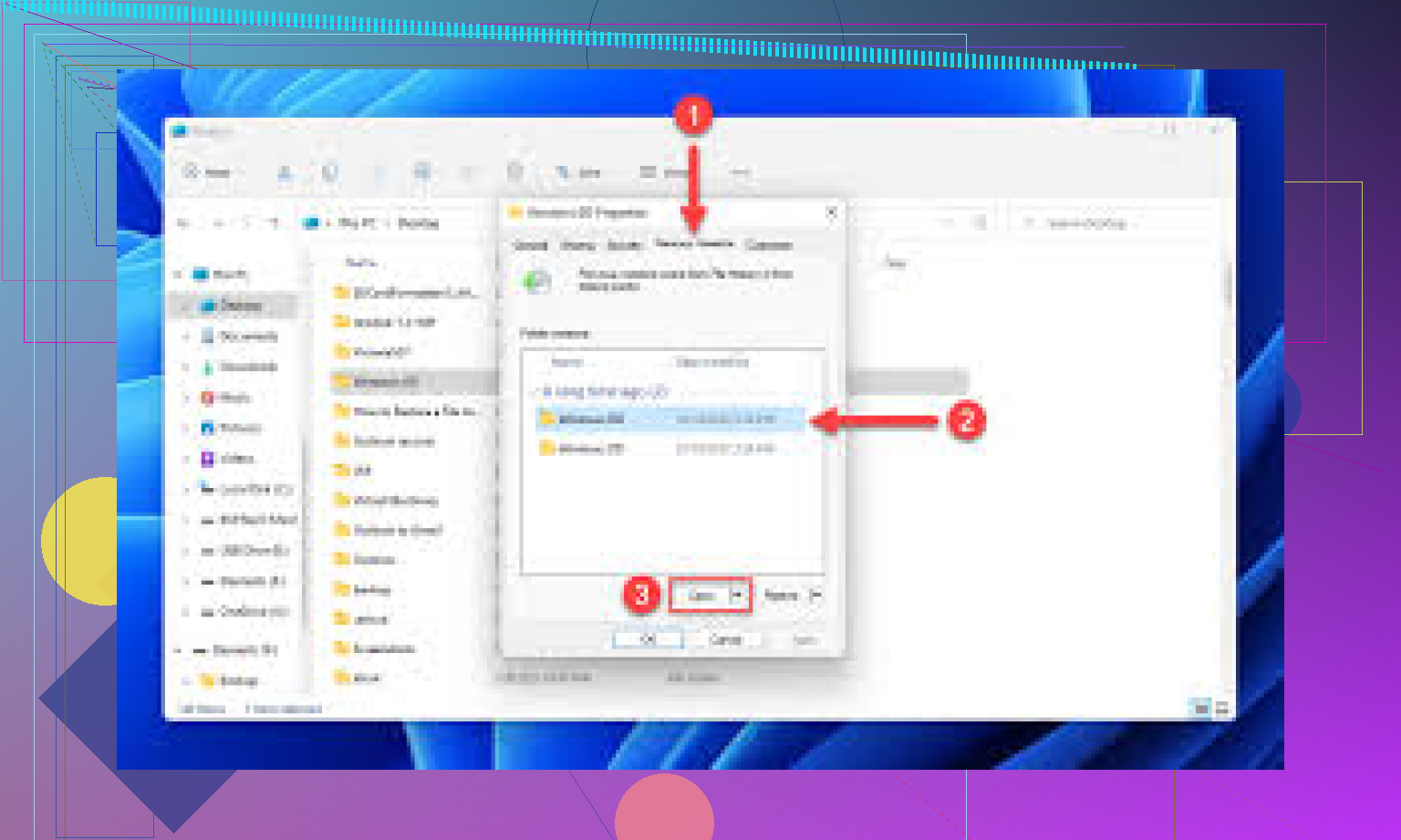Click the Copy icon in the toolbar
This screenshot has height=840, width=1401.
330,172
